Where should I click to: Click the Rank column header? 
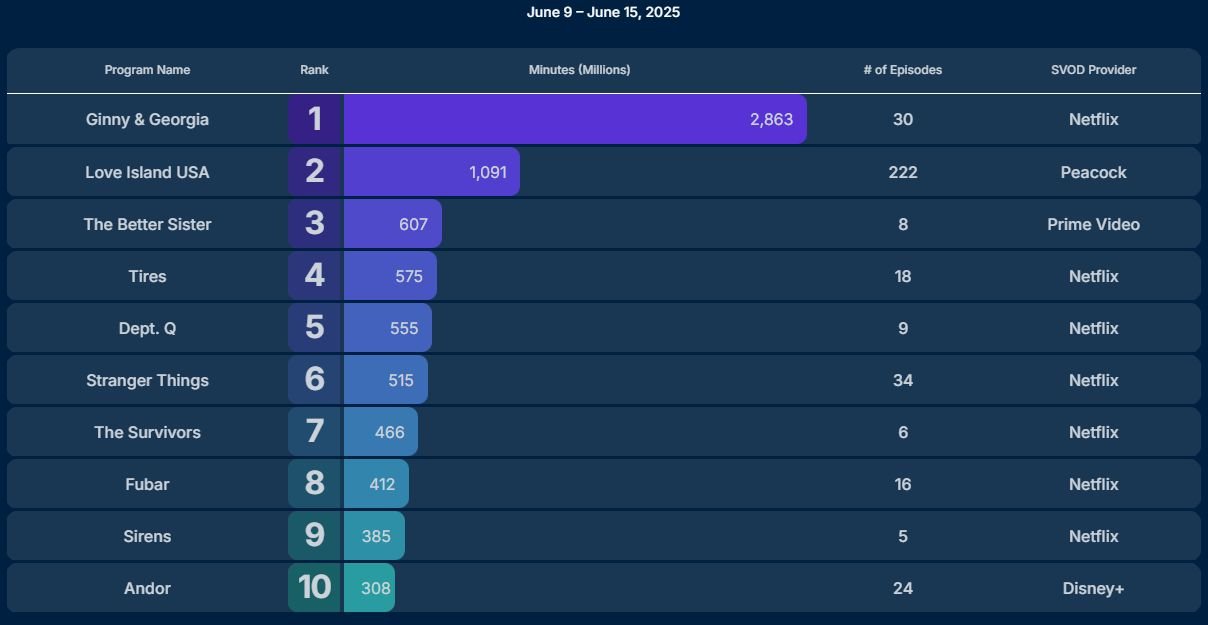314,70
